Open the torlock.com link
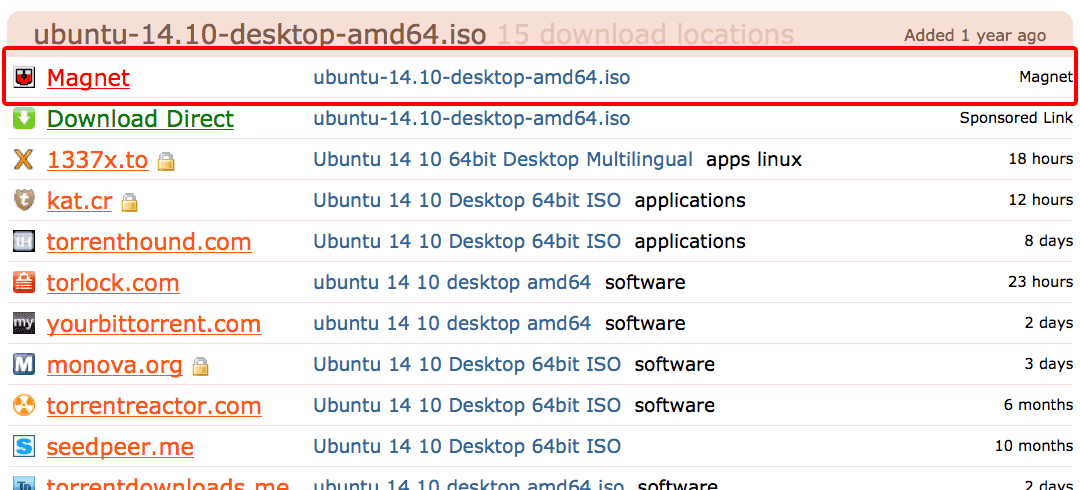This screenshot has height=490, width=1080. pyautogui.click(x=113, y=283)
